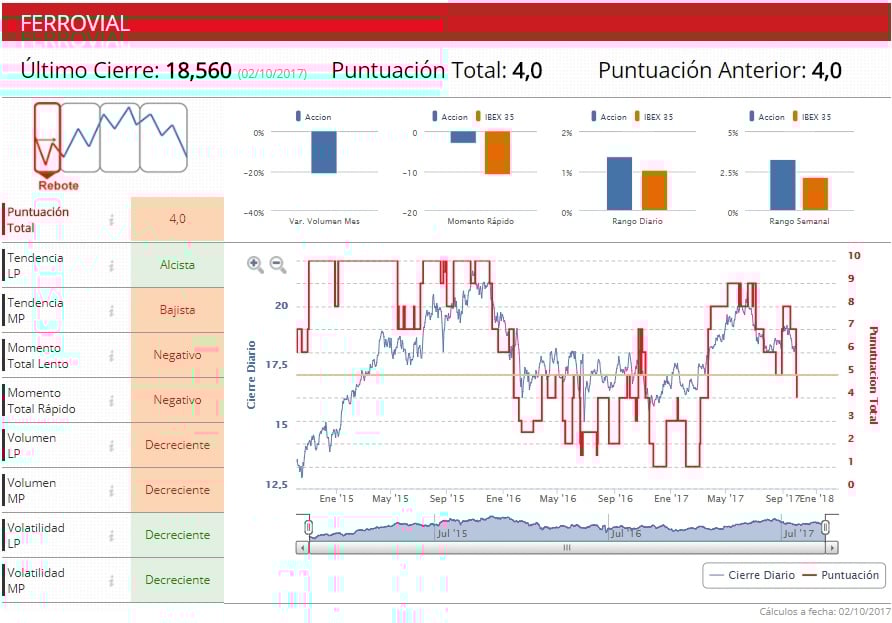Click Negativo value for Momento Total Lento
Image resolution: width=892 pixels, height=623 pixels.
pos(177,355)
